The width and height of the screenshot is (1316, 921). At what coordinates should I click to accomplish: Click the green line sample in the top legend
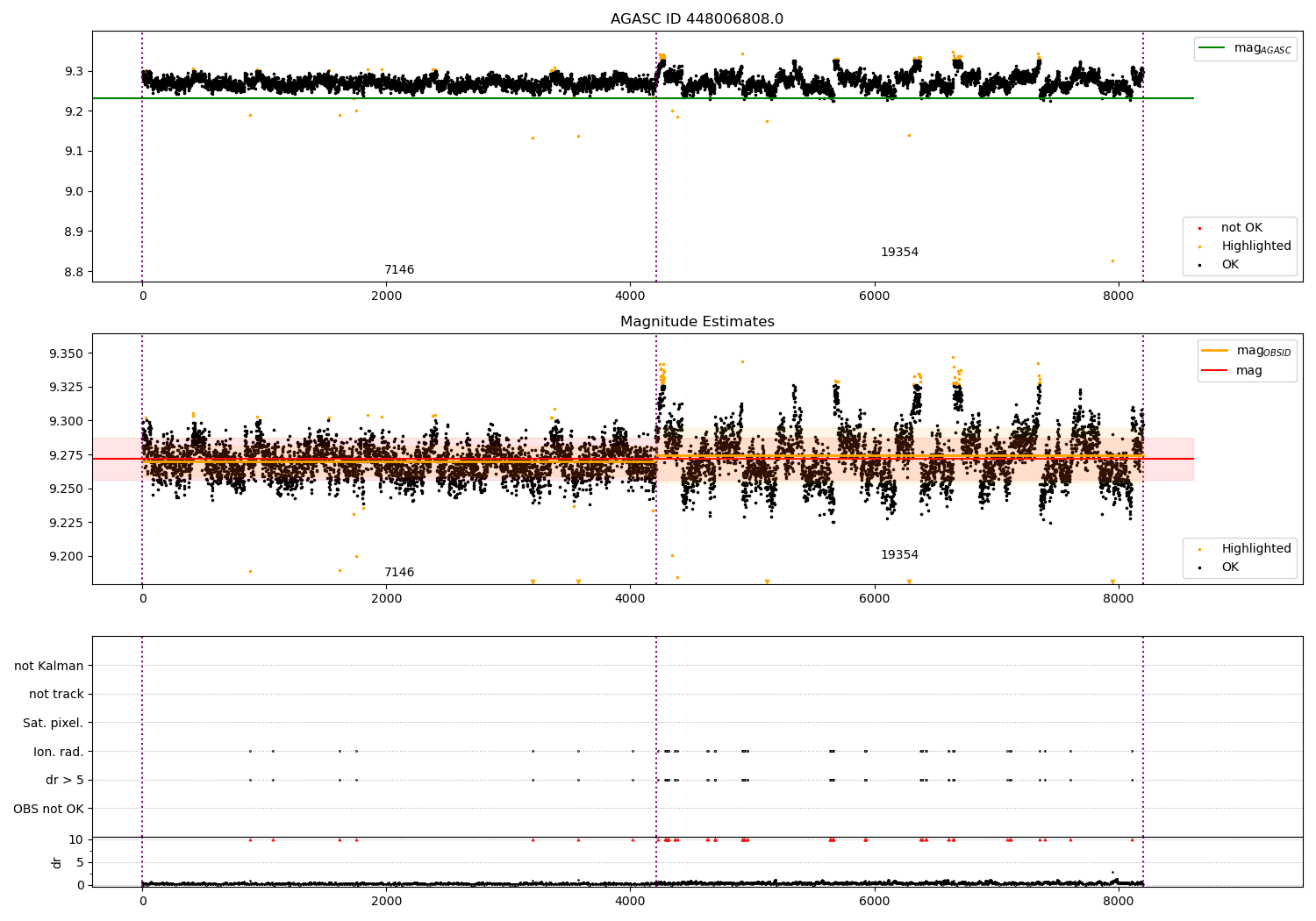coord(1212,47)
